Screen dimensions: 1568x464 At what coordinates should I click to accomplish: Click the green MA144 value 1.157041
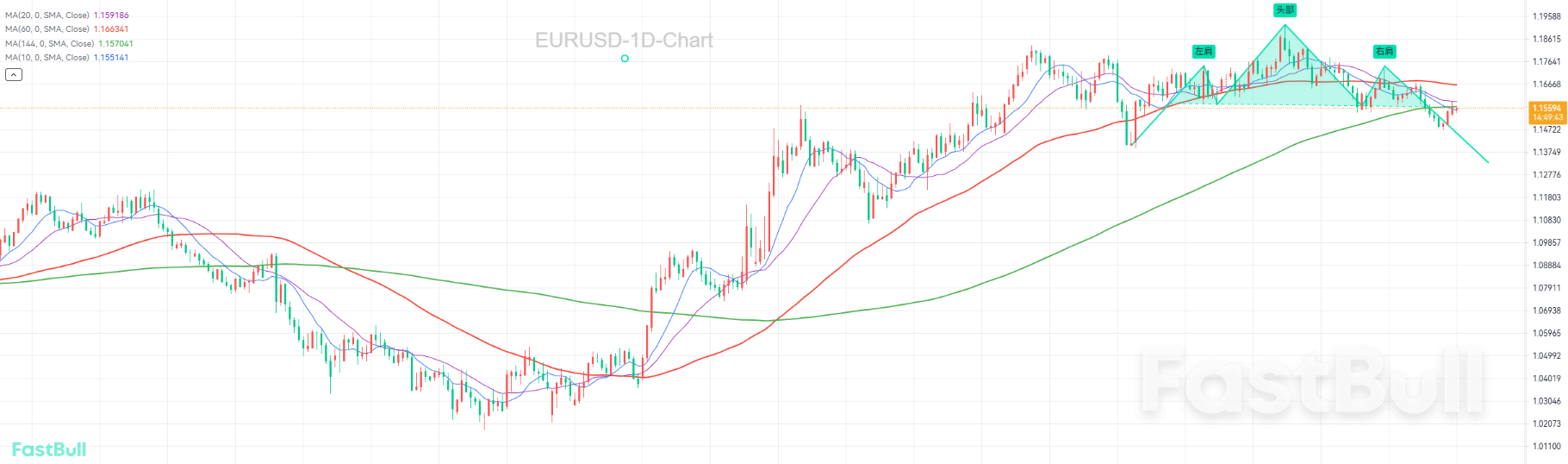pyautogui.click(x=115, y=43)
